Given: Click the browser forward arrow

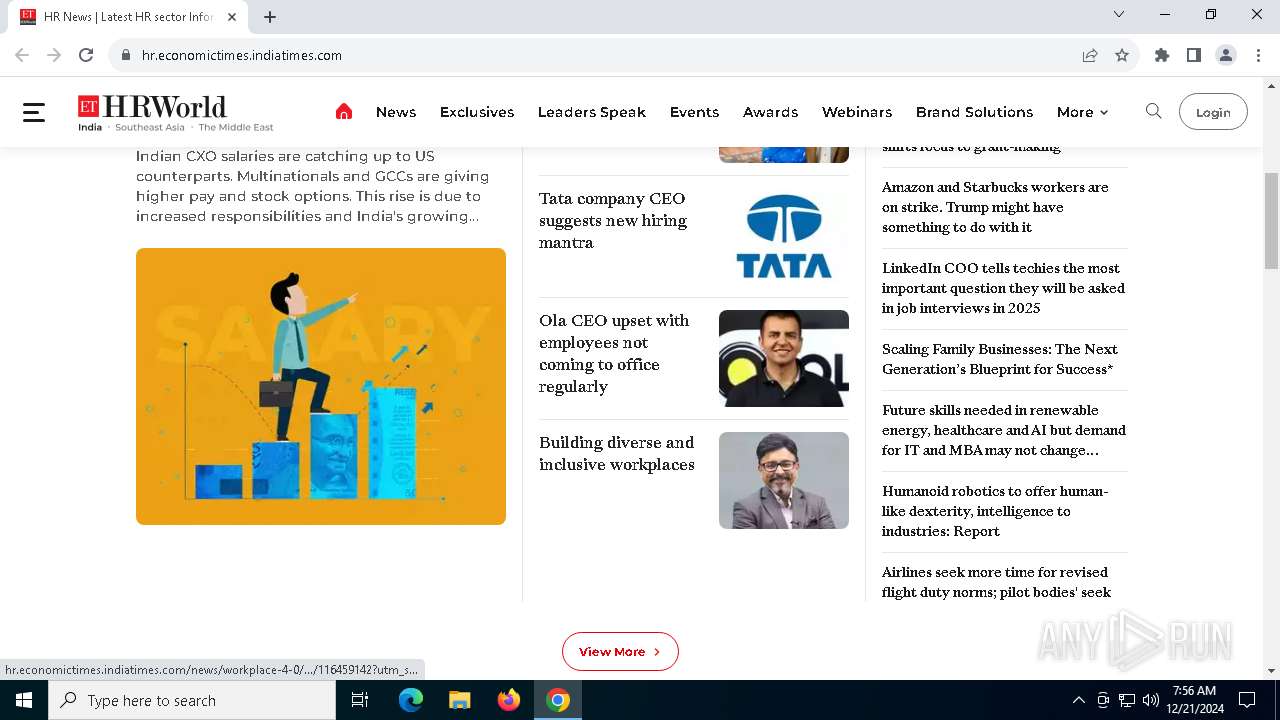Looking at the screenshot, I should (54, 55).
